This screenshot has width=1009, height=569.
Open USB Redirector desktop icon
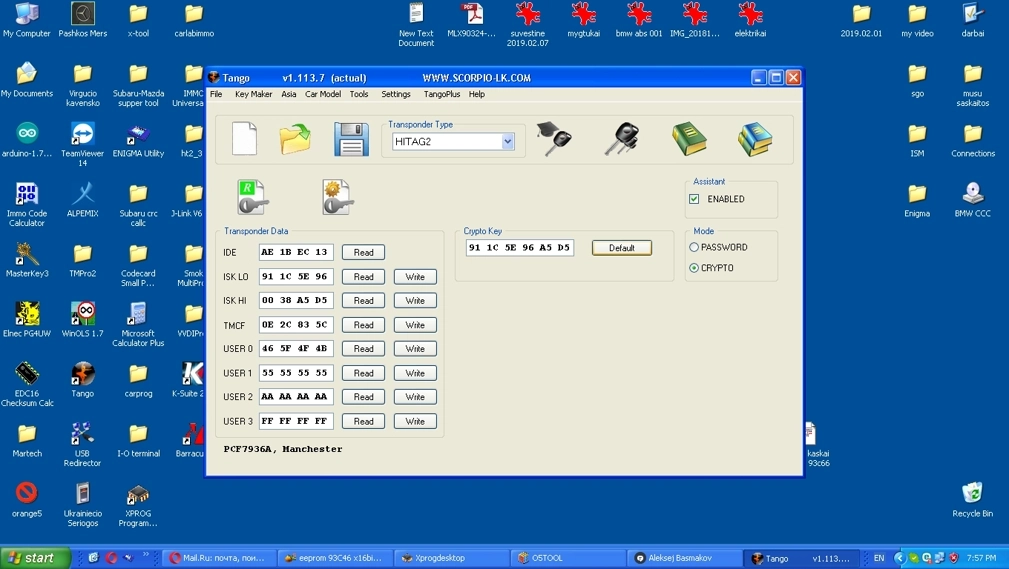click(82, 444)
